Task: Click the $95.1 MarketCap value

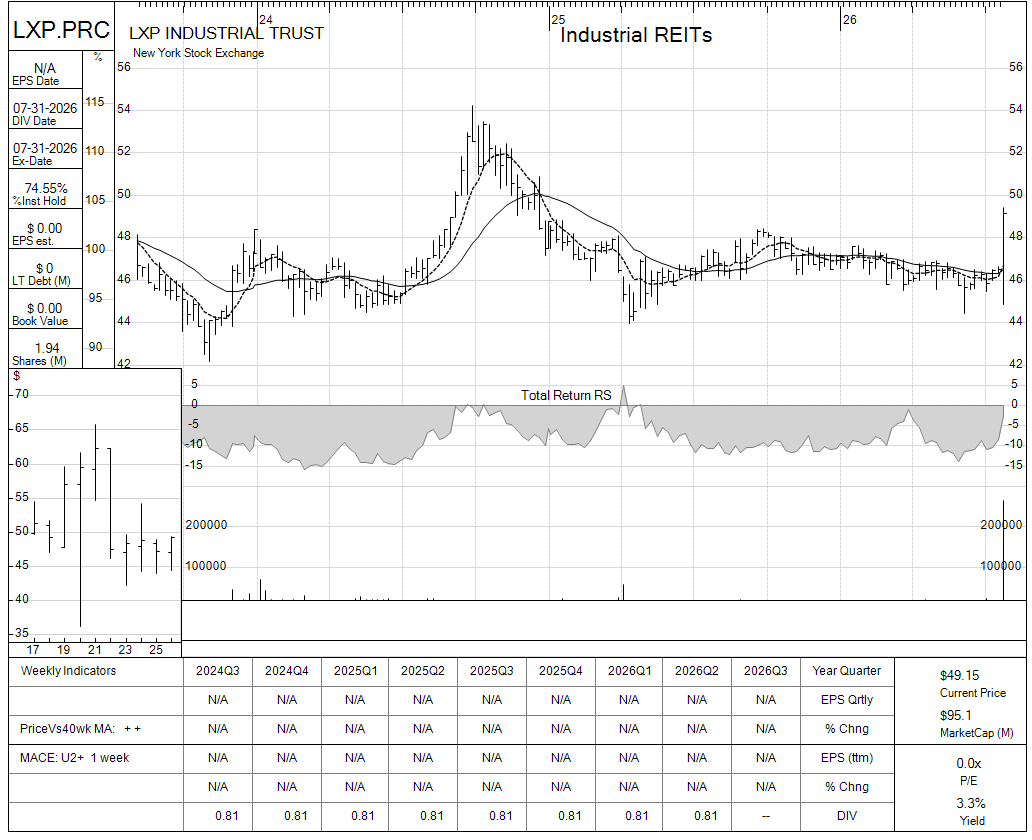Action: pos(956,716)
